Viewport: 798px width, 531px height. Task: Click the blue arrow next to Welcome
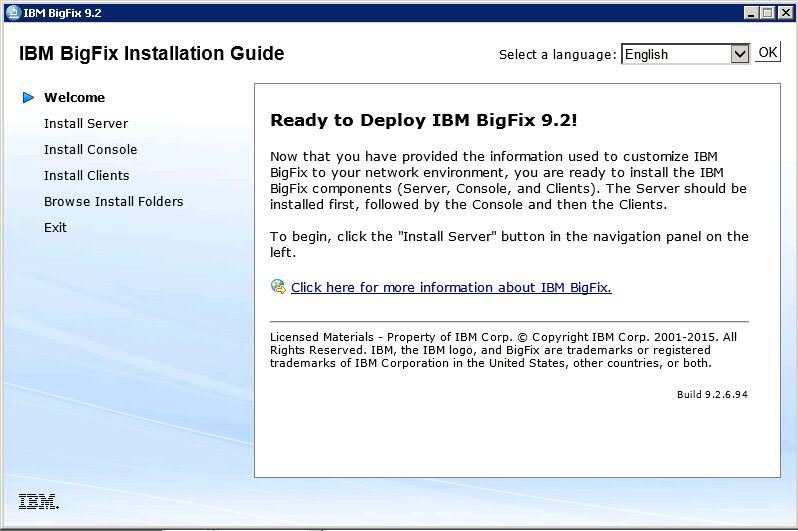(x=28, y=97)
